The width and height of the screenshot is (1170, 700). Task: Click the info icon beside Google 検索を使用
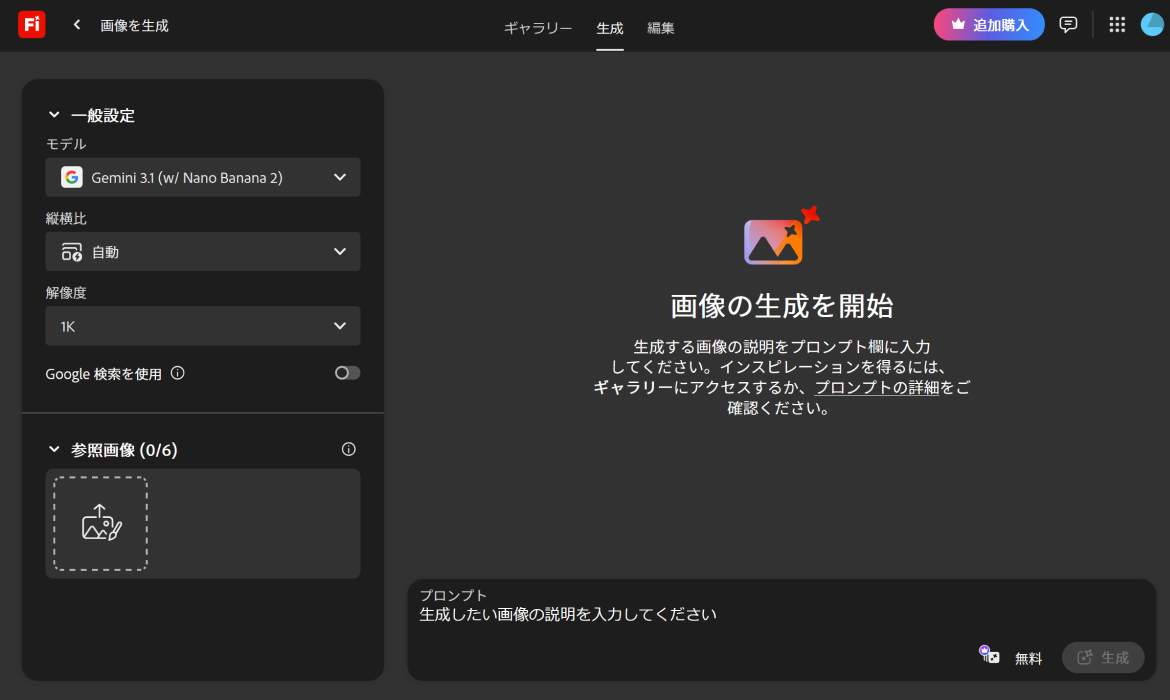click(178, 373)
